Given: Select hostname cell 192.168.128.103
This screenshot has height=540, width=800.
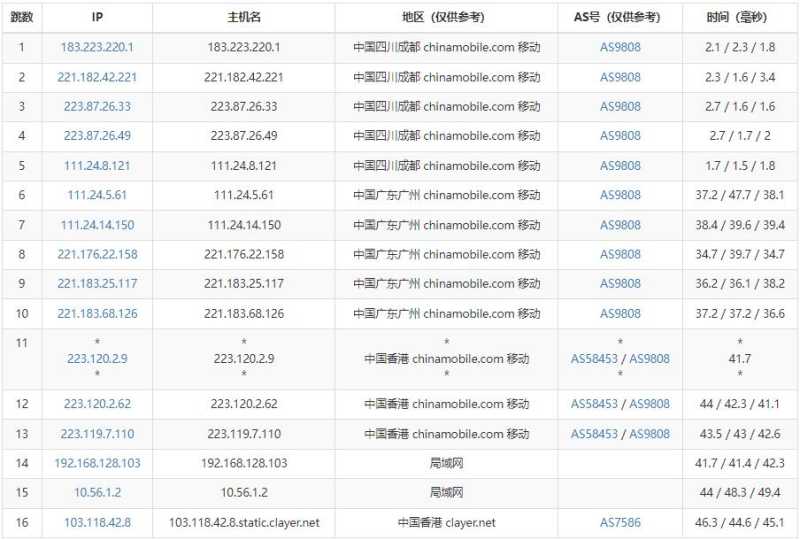Looking at the screenshot, I should coord(244,463).
